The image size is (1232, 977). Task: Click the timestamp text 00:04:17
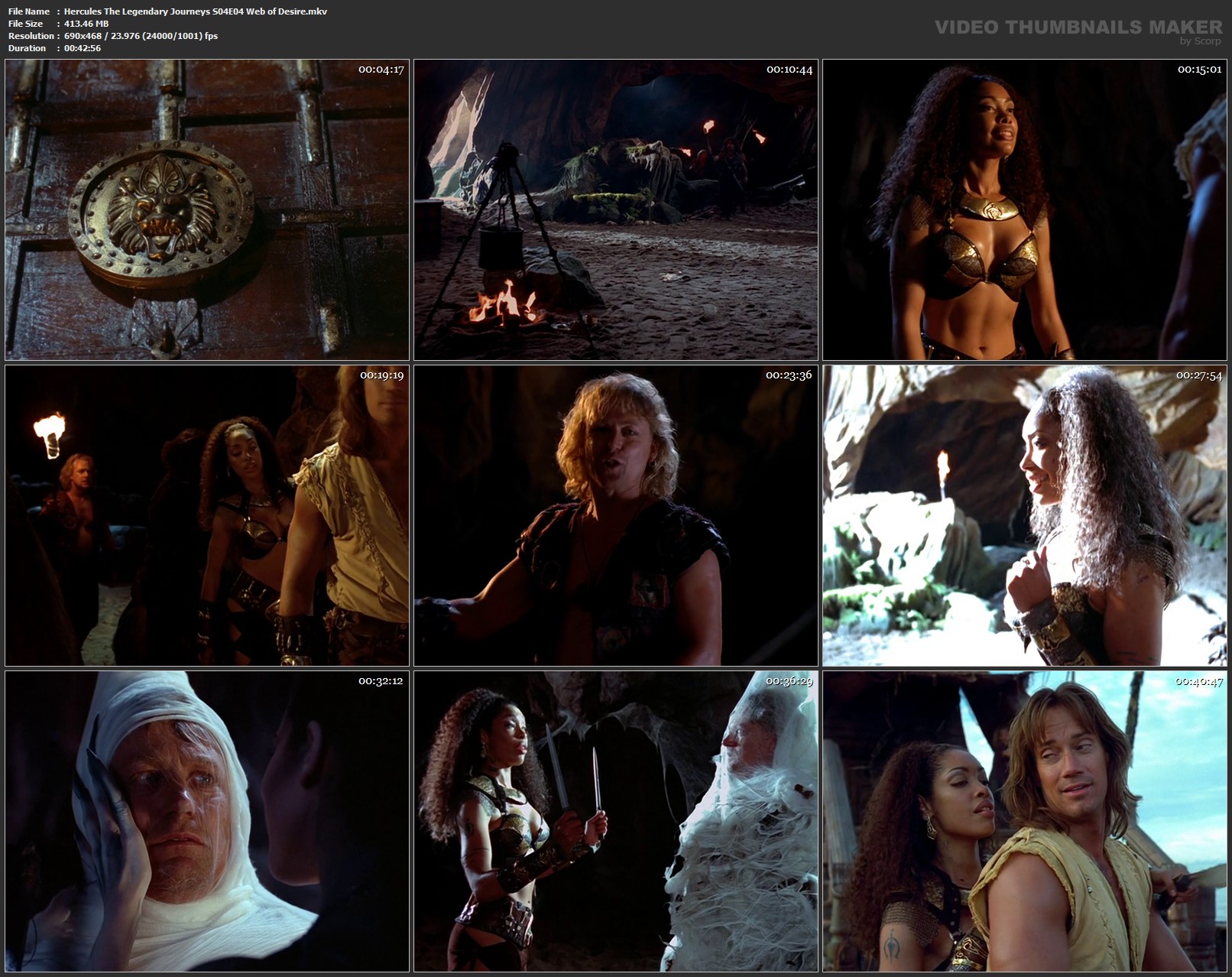click(381, 70)
